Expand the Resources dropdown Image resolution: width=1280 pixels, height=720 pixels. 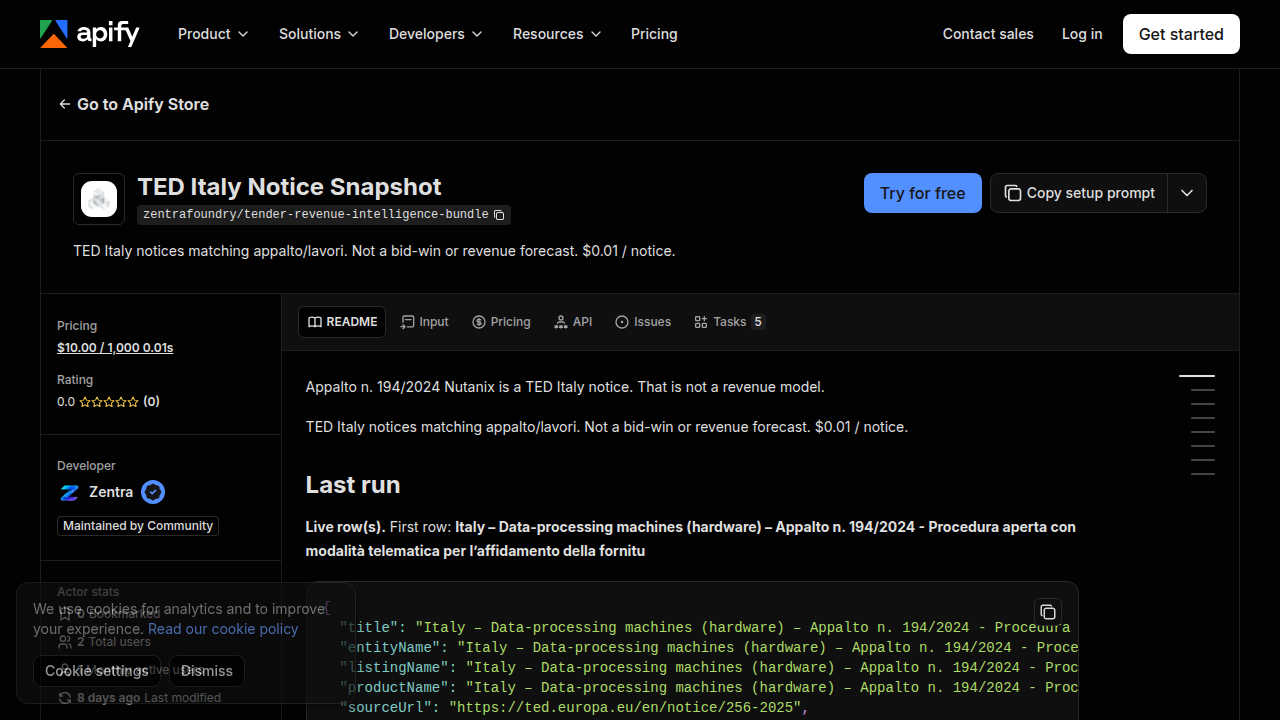coord(557,34)
